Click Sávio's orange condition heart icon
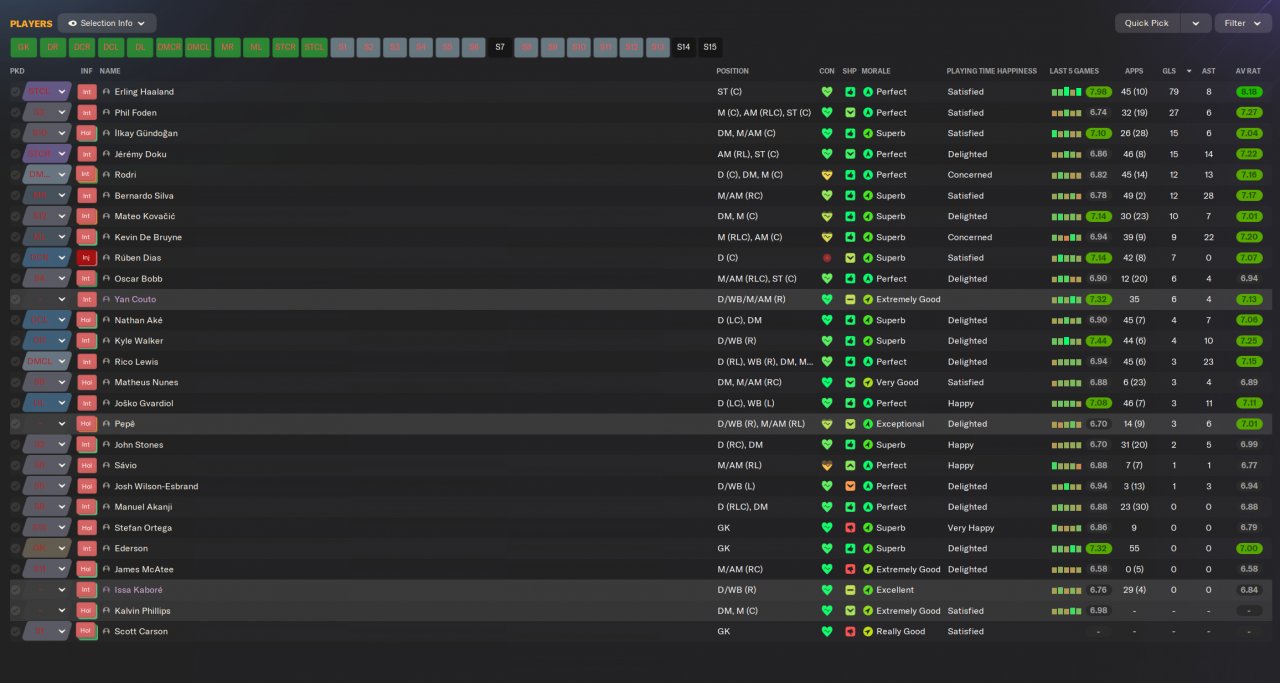The height and width of the screenshot is (683, 1280). [x=826, y=466]
